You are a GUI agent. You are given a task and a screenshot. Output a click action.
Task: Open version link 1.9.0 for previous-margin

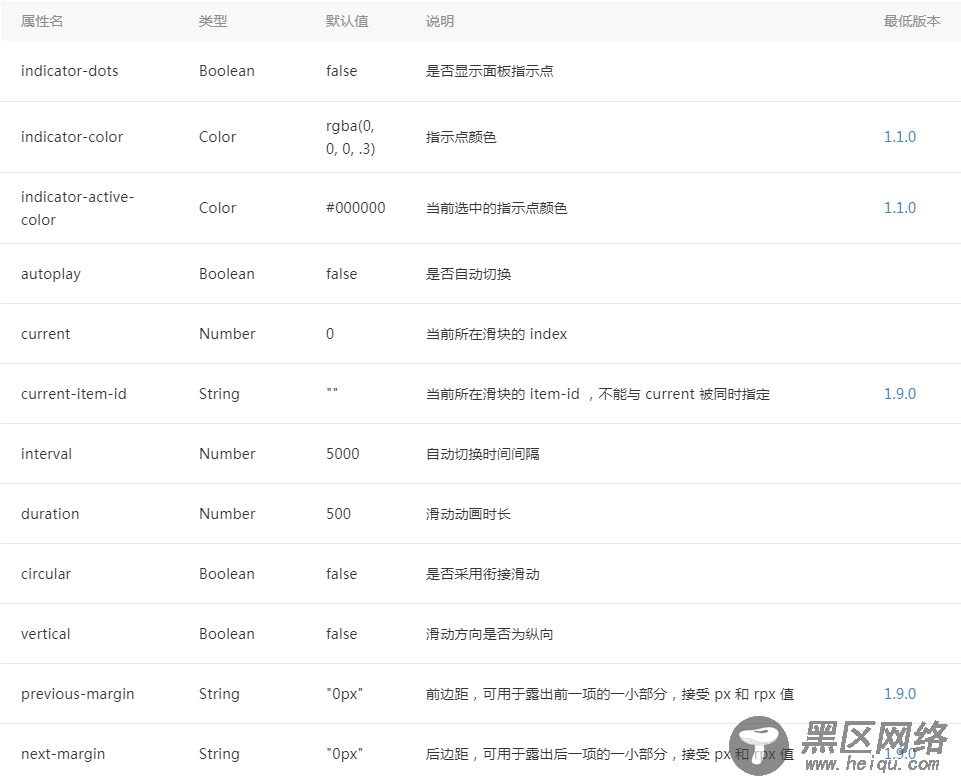point(899,693)
